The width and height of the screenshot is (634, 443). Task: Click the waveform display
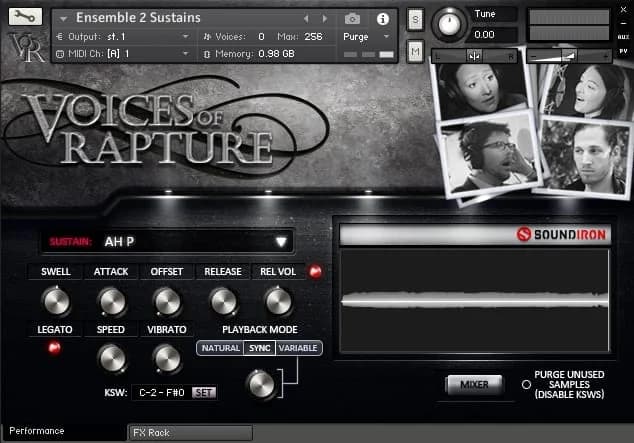475,301
